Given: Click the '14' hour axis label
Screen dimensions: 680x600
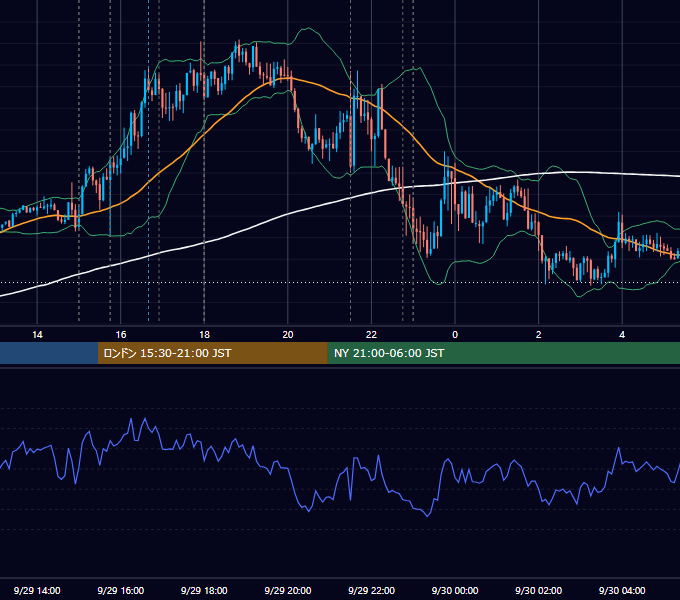Looking at the screenshot, I should coord(37,335).
